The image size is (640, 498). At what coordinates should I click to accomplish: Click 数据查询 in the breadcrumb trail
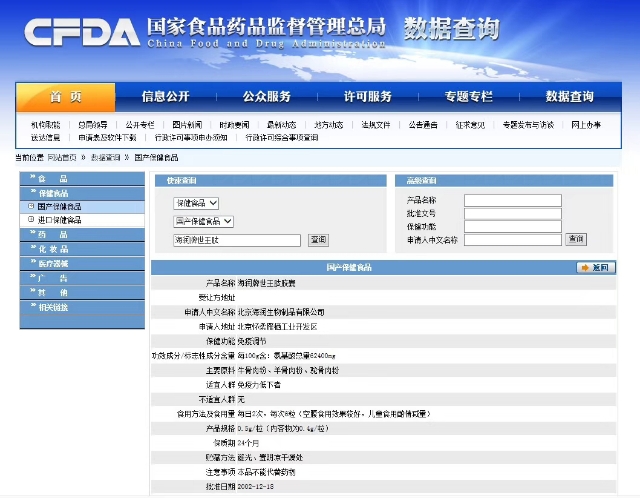tap(105, 158)
